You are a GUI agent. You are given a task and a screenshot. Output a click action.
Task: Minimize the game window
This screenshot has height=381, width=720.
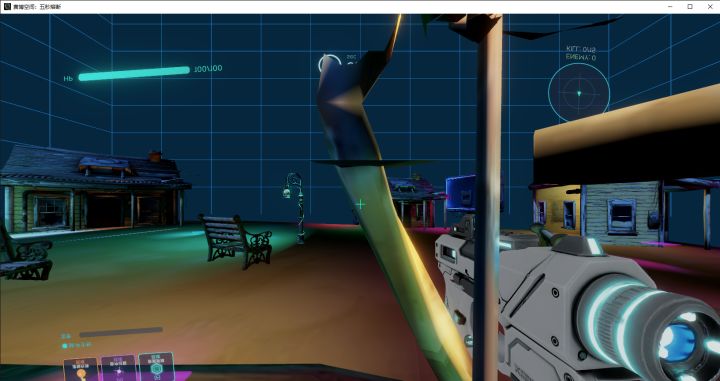point(671,7)
